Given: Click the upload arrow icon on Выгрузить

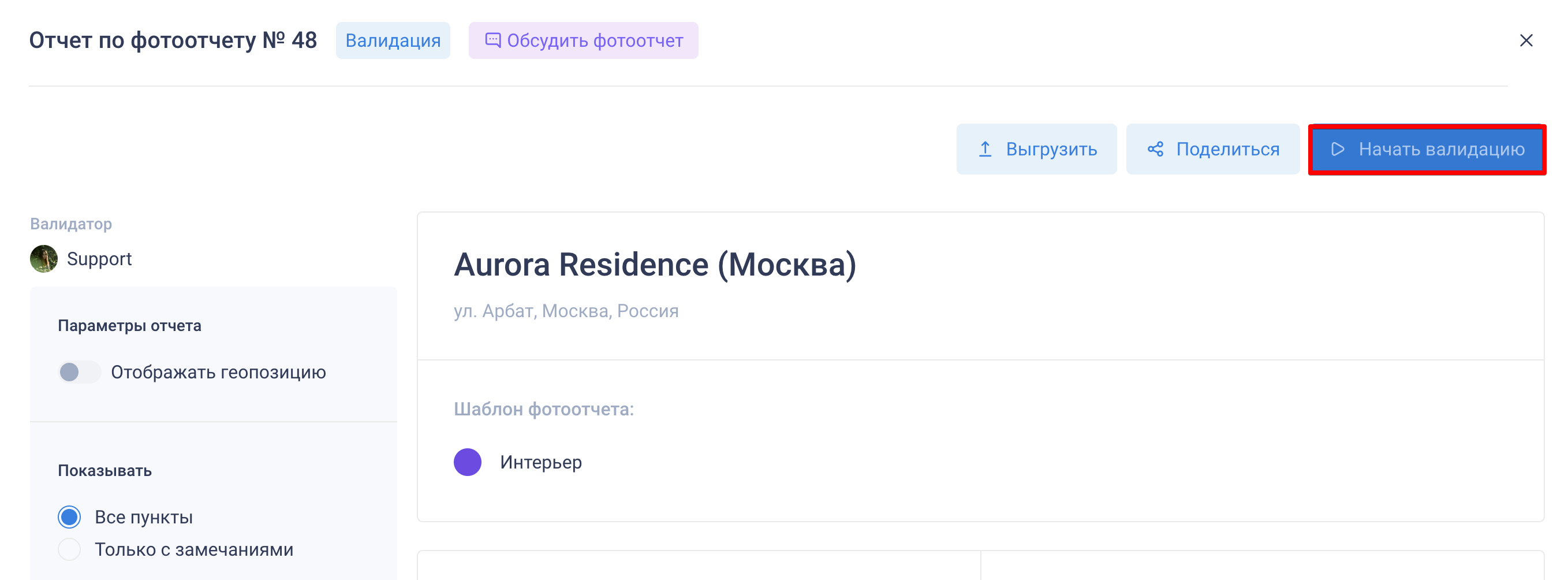Looking at the screenshot, I should pyautogui.click(x=985, y=149).
